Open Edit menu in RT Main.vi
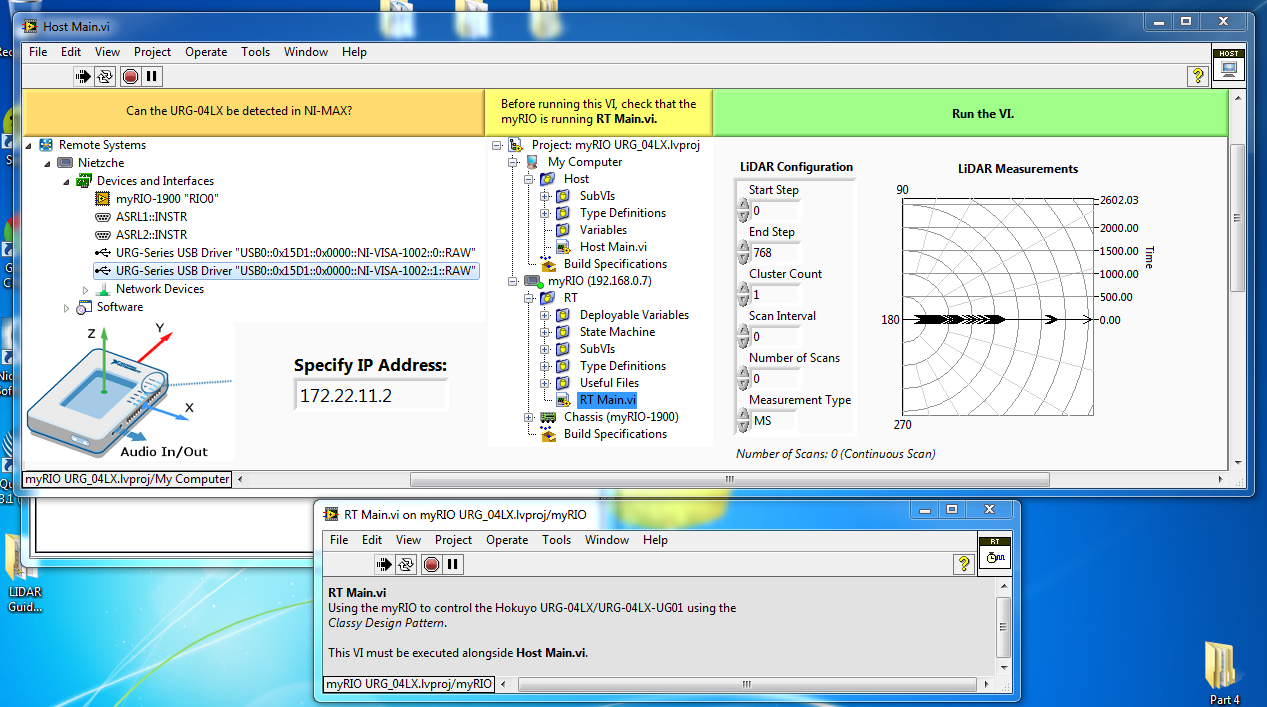Viewport: 1267px width, 707px height. (x=372, y=540)
